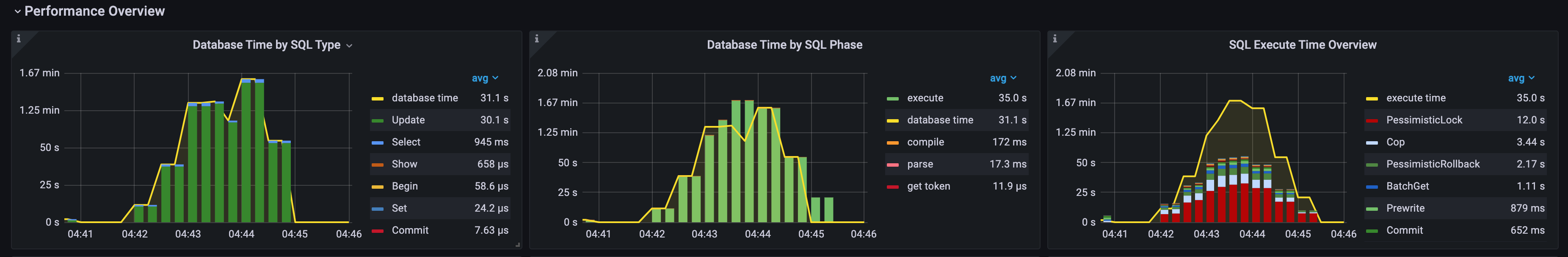Click the orange compile series color icon
Screen dimensions: 1568x257
pyautogui.click(x=893, y=143)
